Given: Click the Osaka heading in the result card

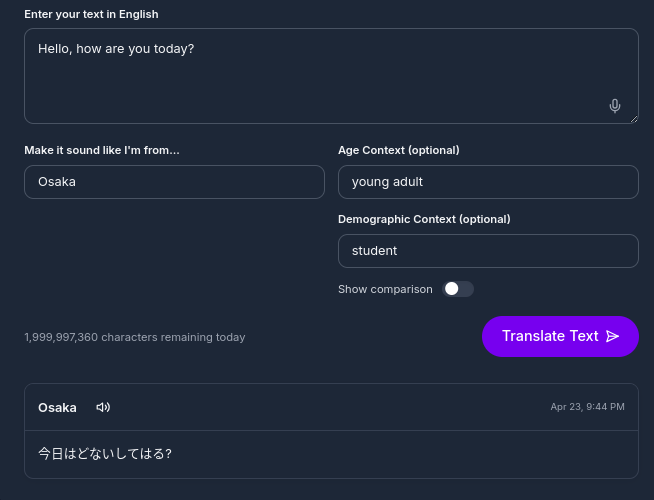Looking at the screenshot, I should click(57, 407).
